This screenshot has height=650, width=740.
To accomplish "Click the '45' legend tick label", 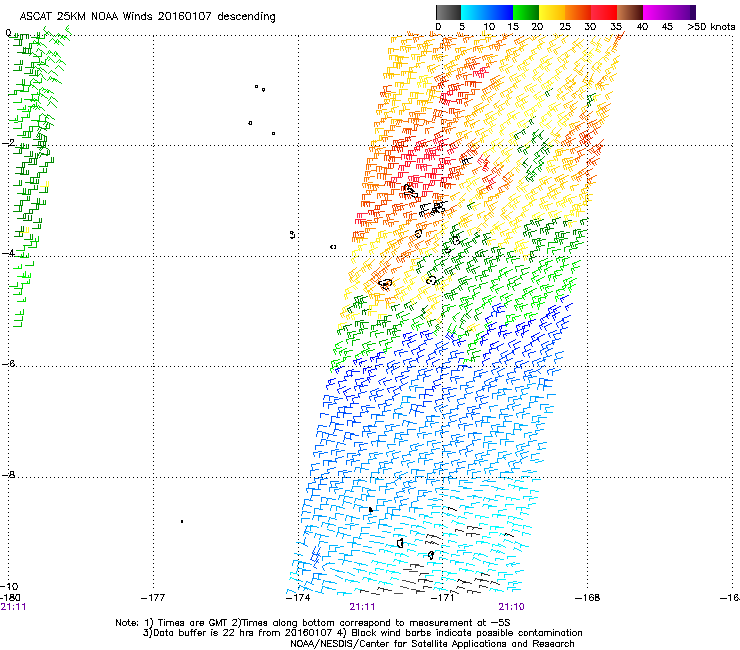I will (x=667, y=27).
